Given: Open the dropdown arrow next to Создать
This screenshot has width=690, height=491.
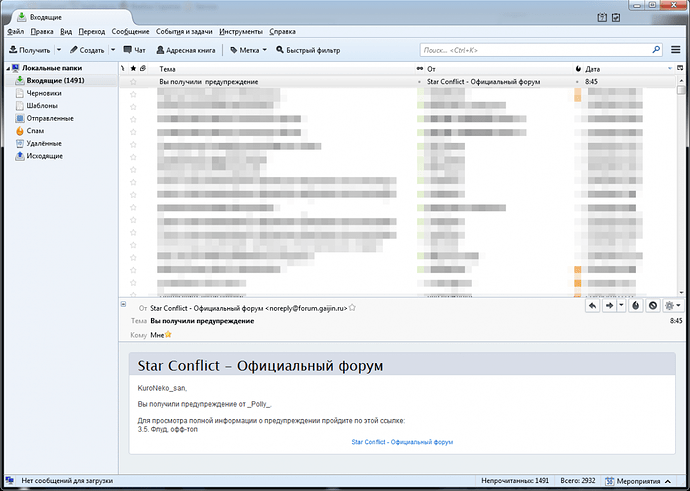Looking at the screenshot, I should pyautogui.click(x=113, y=50).
